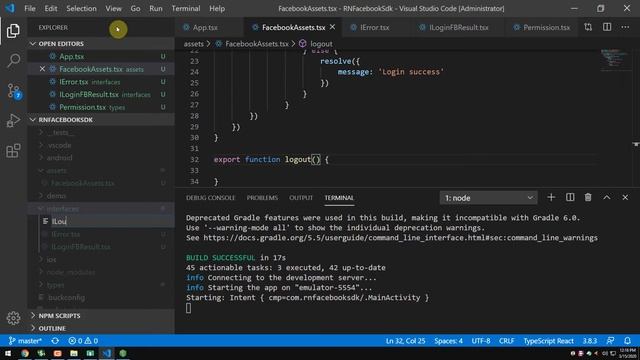This screenshot has height=360, width=640.
Task: Switch to the Debug Console panel tab
Action: click(211, 198)
